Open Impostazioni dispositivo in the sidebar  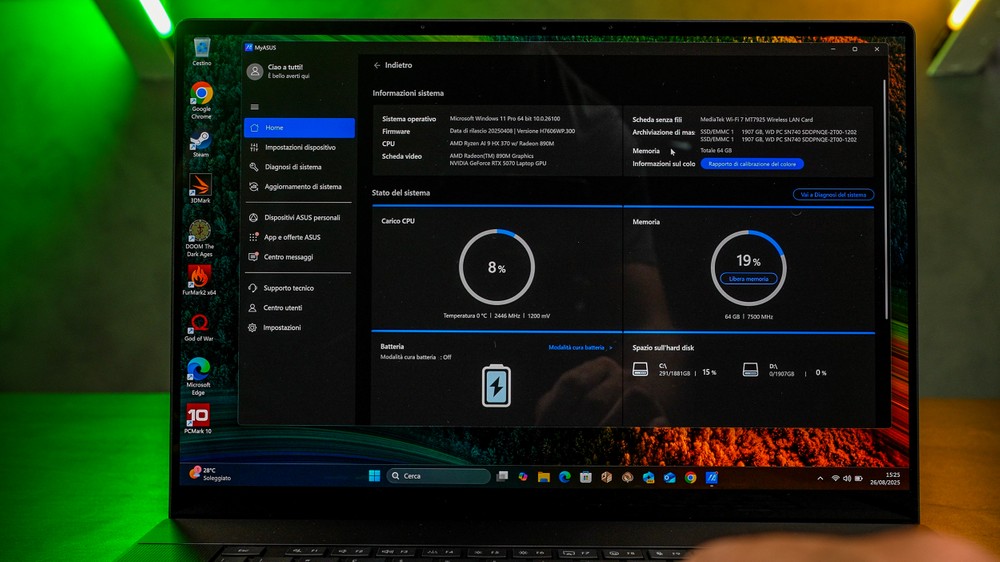point(299,147)
